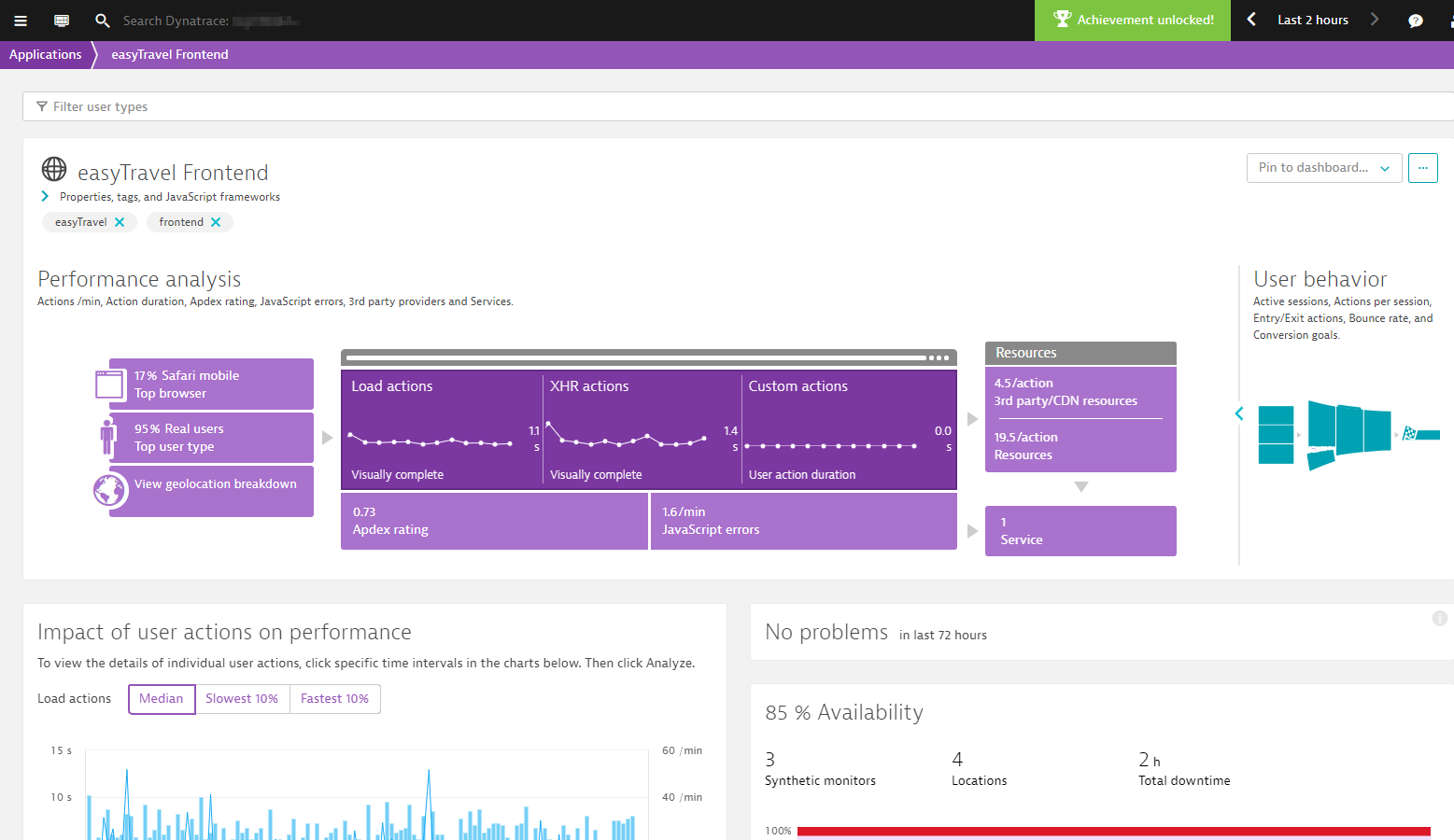1454x840 pixels.
Task: Open the help chat bubble icon
Action: 1416,21
